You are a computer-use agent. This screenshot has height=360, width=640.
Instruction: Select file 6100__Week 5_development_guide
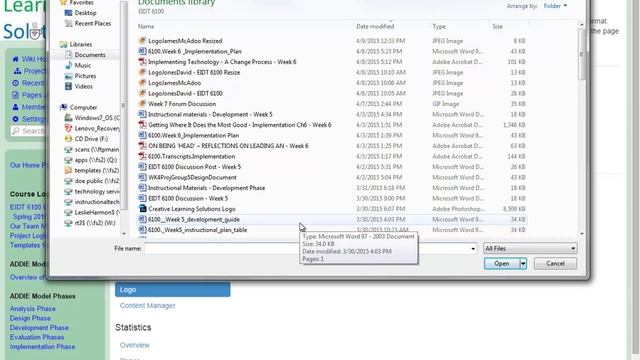pos(193,219)
